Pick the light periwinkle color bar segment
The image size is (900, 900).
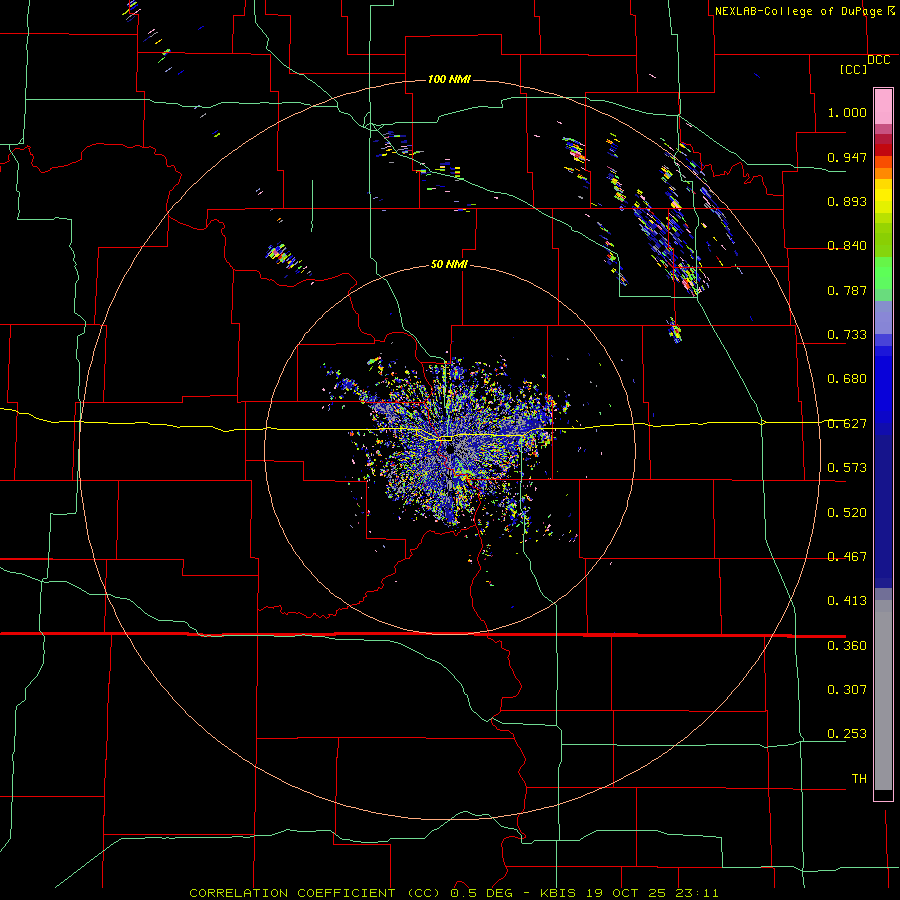[883, 317]
